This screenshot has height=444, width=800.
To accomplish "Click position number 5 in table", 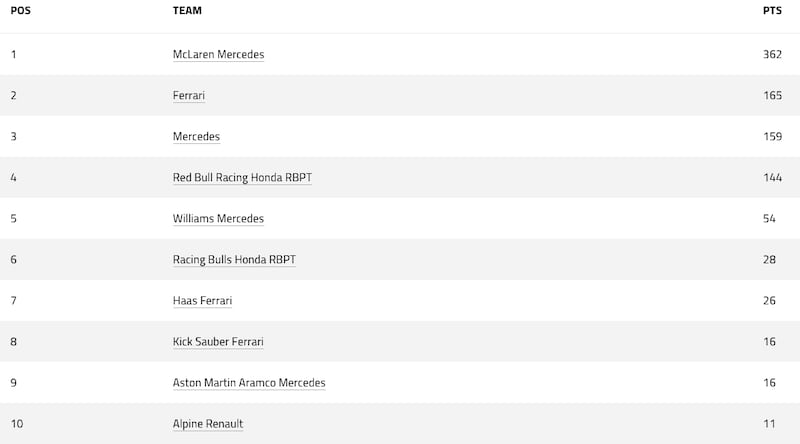I will pyautogui.click(x=14, y=218).
